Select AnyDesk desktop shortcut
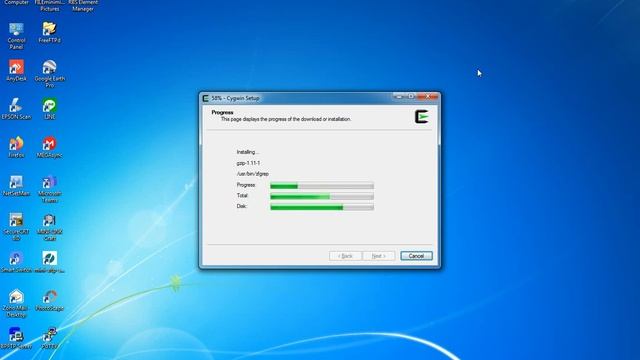This screenshot has width=640, height=360. pyautogui.click(x=16, y=71)
